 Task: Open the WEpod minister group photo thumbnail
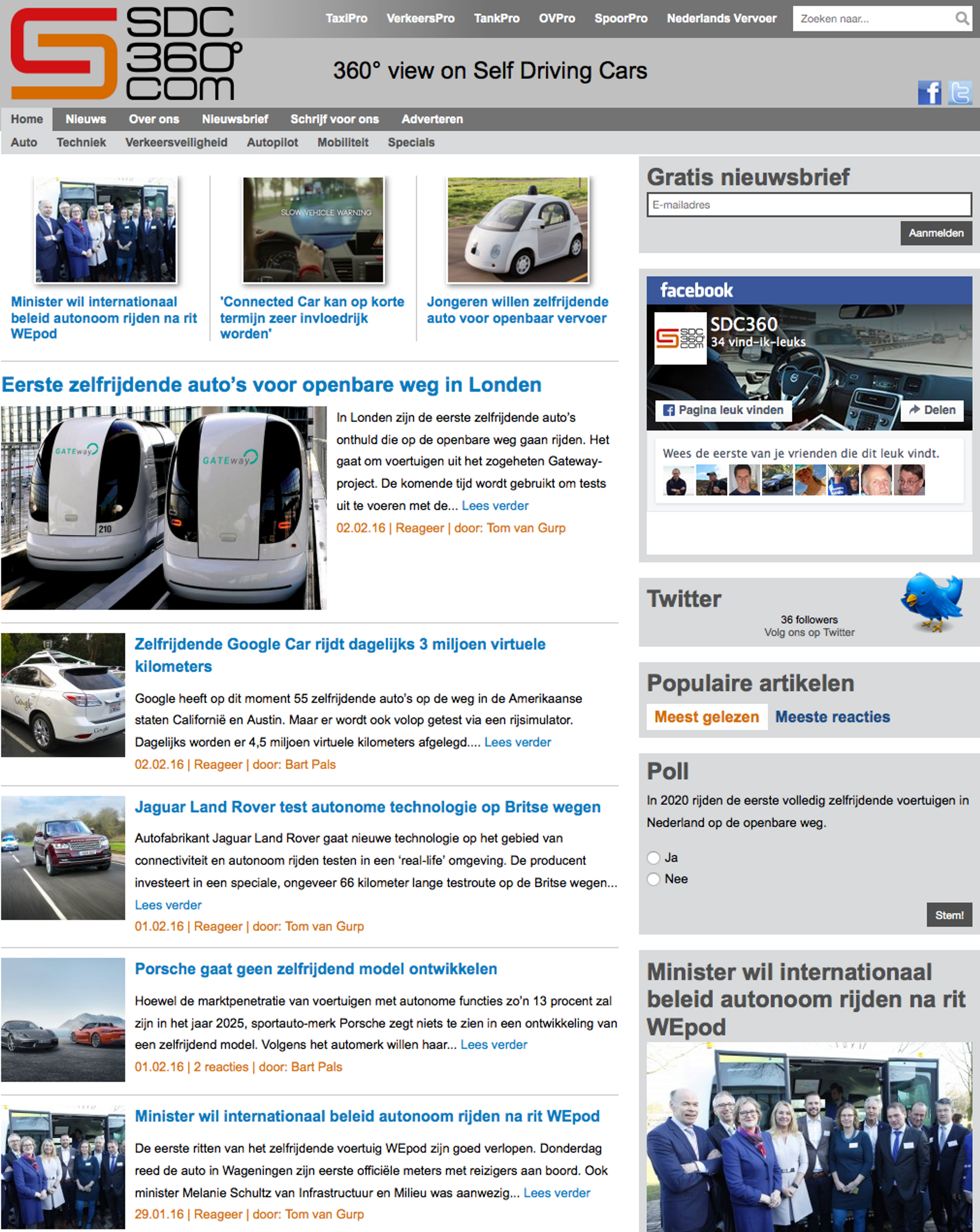pos(106,230)
